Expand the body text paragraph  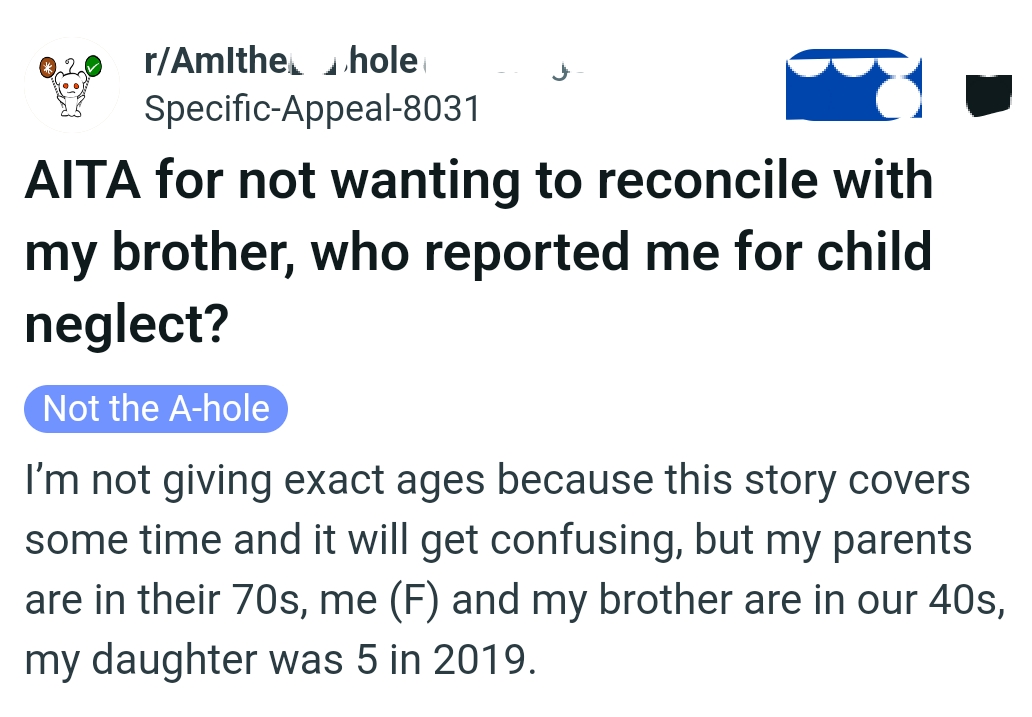coord(500,570)
